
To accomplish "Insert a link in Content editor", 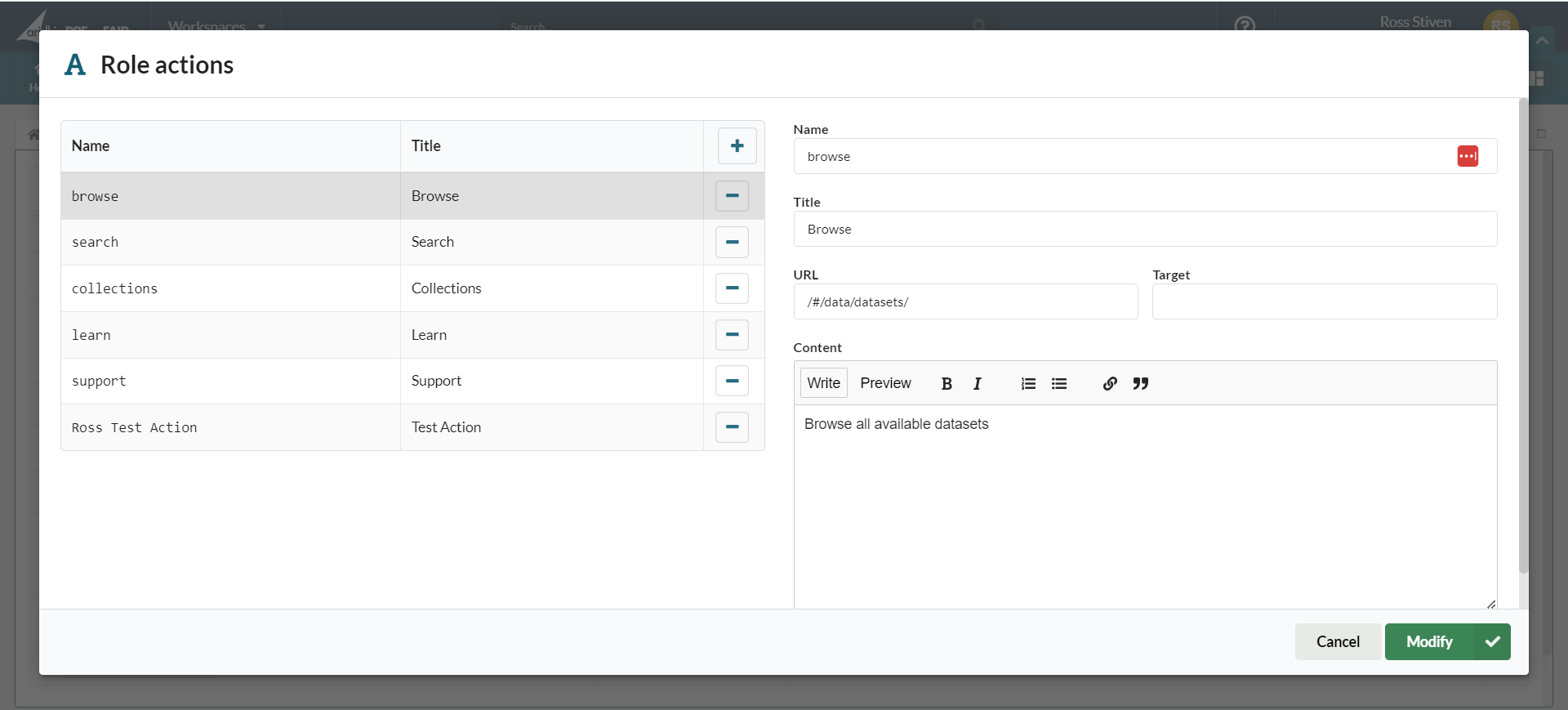I will pos(1110,383).
